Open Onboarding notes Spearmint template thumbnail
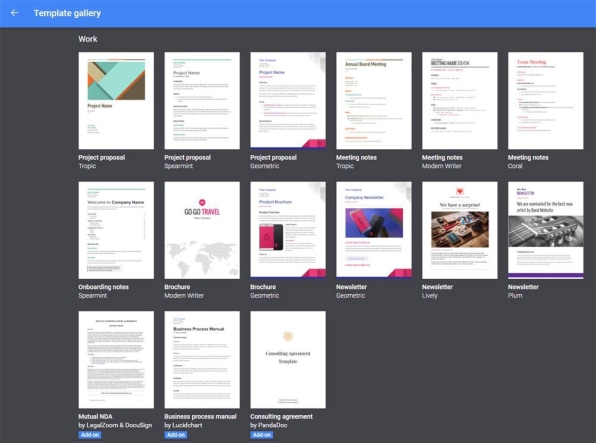 116,230
